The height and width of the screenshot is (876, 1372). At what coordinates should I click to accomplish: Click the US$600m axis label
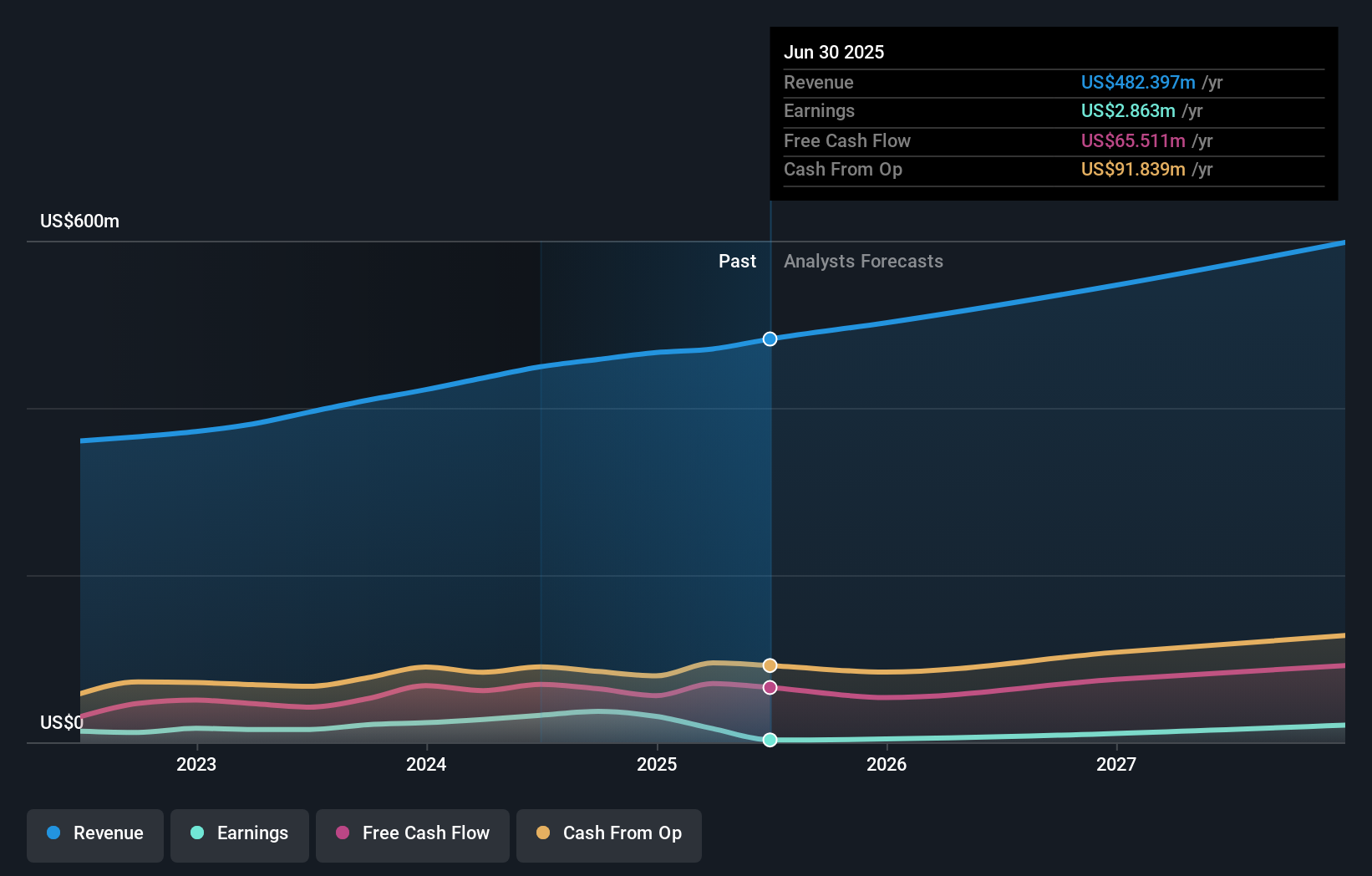79,221
